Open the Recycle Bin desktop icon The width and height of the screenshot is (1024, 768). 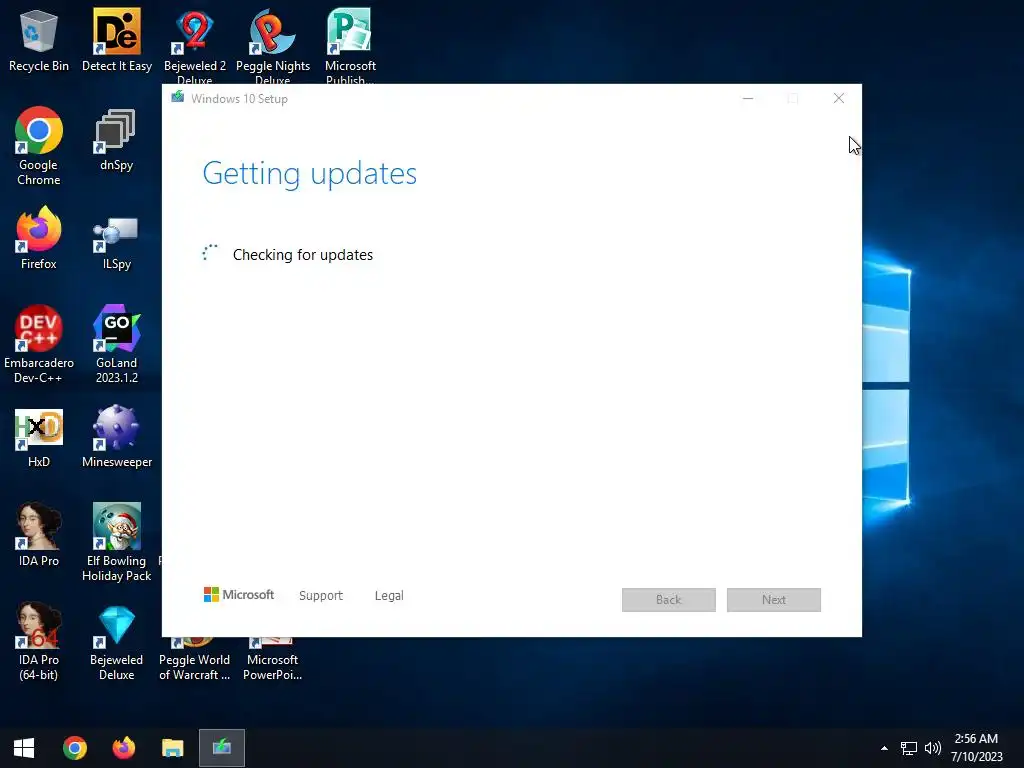pyautogui.click(x=39, y=40)
